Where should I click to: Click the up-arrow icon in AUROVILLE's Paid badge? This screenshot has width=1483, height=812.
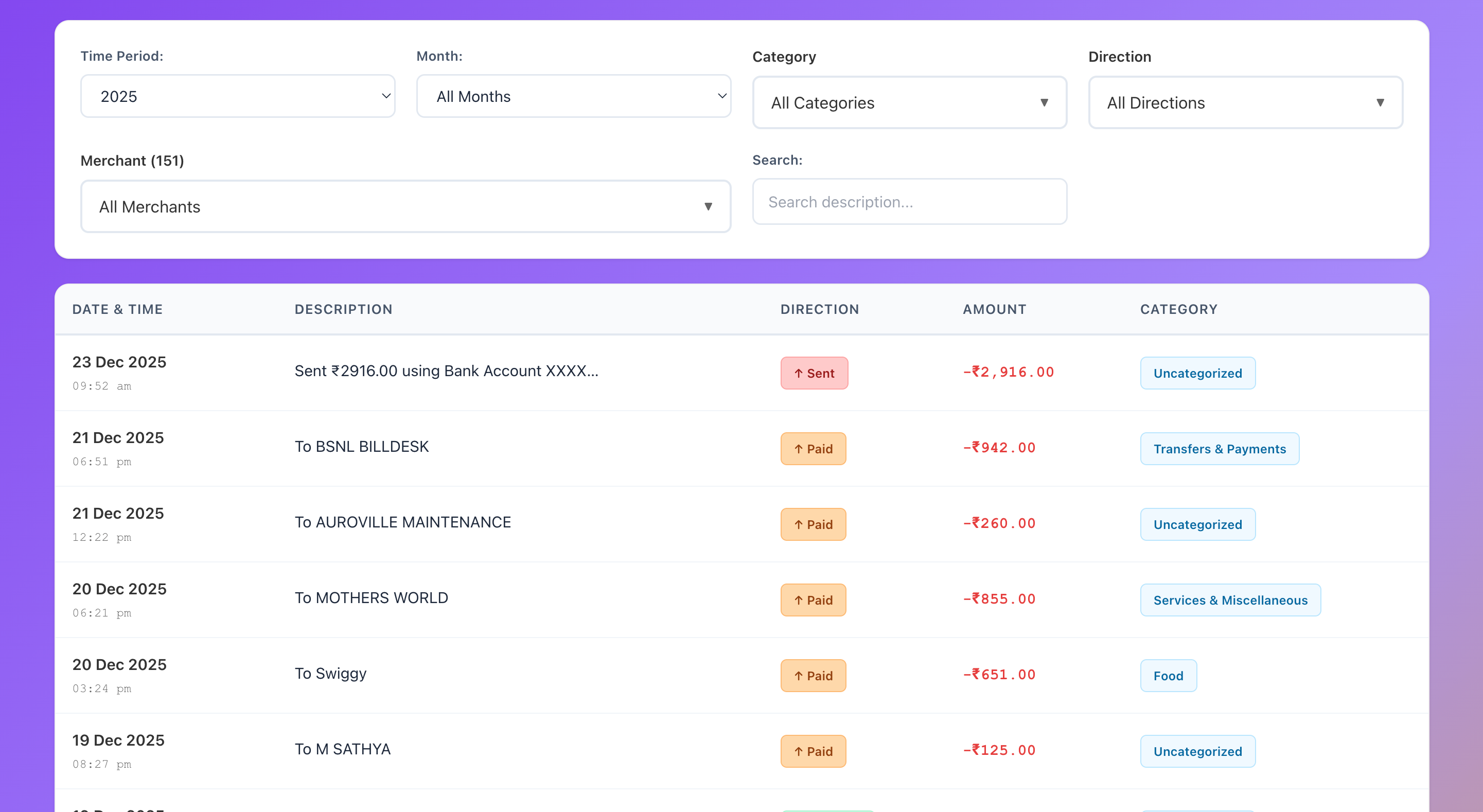(798, 524)
